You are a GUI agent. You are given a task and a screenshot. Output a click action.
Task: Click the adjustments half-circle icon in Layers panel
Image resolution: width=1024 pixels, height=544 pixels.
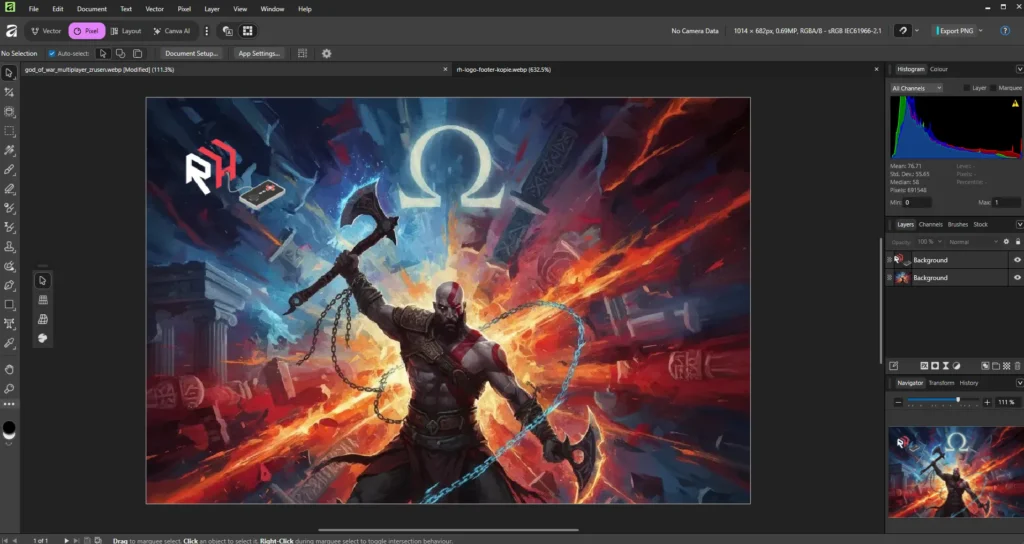(x=956, y=366)
